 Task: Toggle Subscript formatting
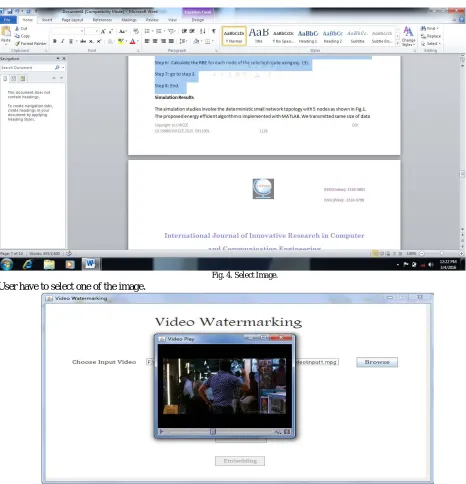91,41
